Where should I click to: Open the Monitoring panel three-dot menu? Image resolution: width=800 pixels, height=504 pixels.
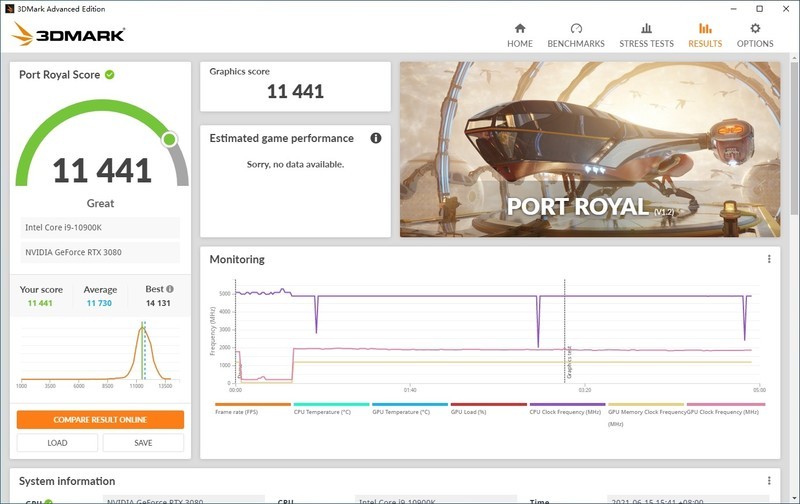(x=769, y=259)
